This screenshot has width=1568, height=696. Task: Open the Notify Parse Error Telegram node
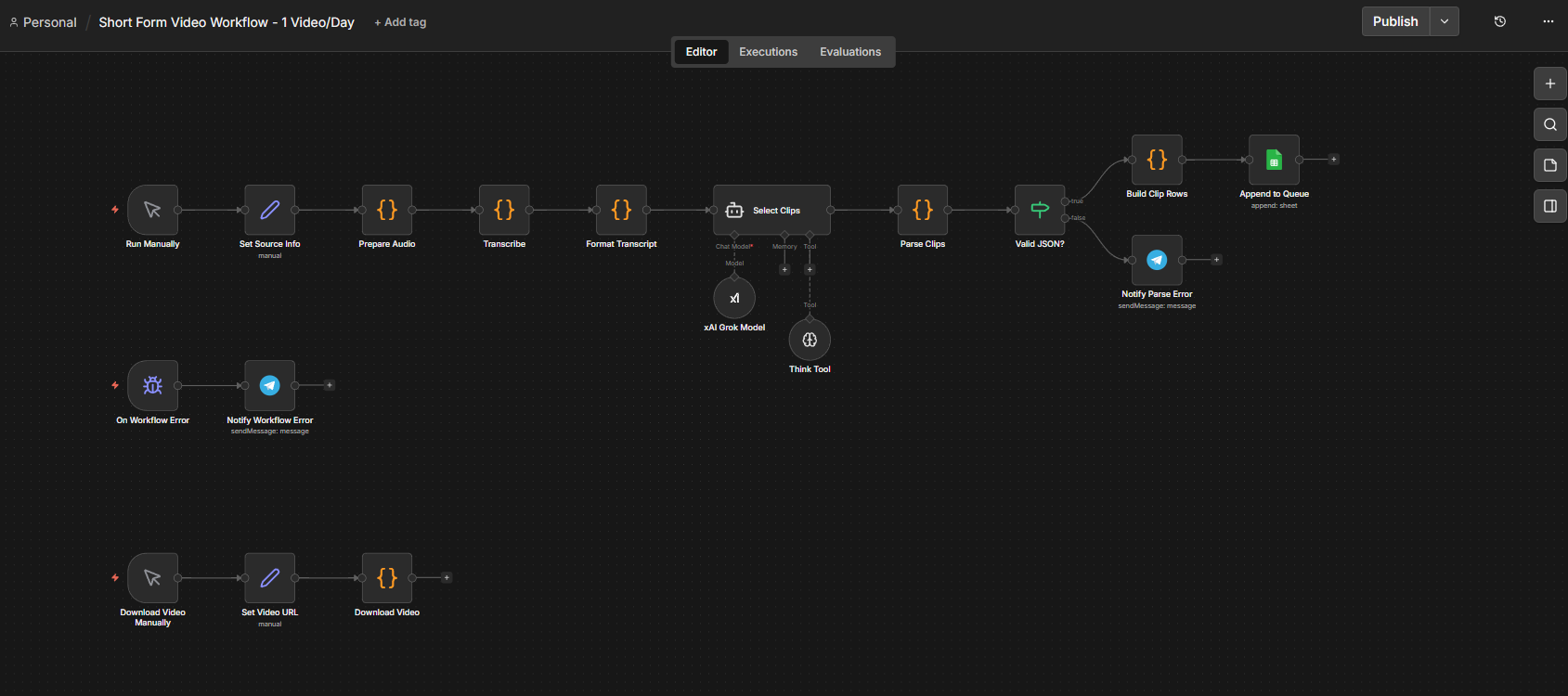click(1157, 260)
